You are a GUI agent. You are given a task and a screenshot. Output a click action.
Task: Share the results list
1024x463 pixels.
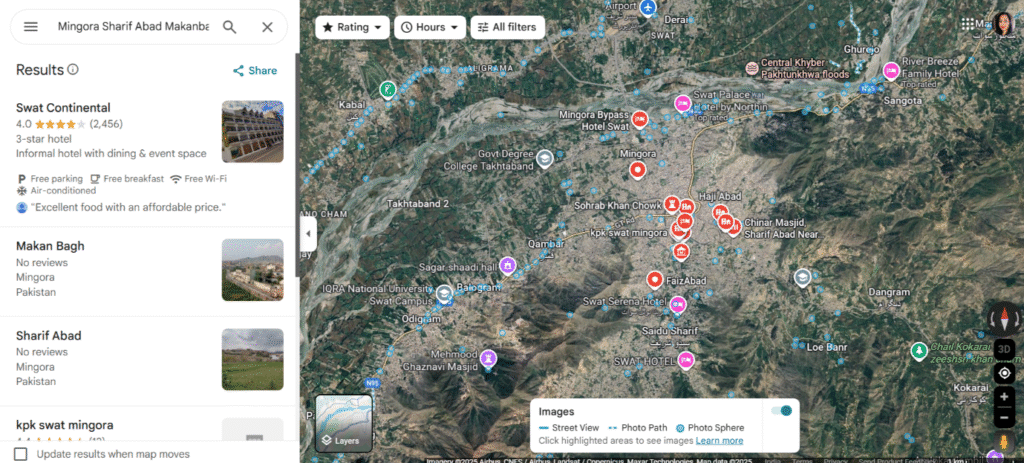[255, 71]
